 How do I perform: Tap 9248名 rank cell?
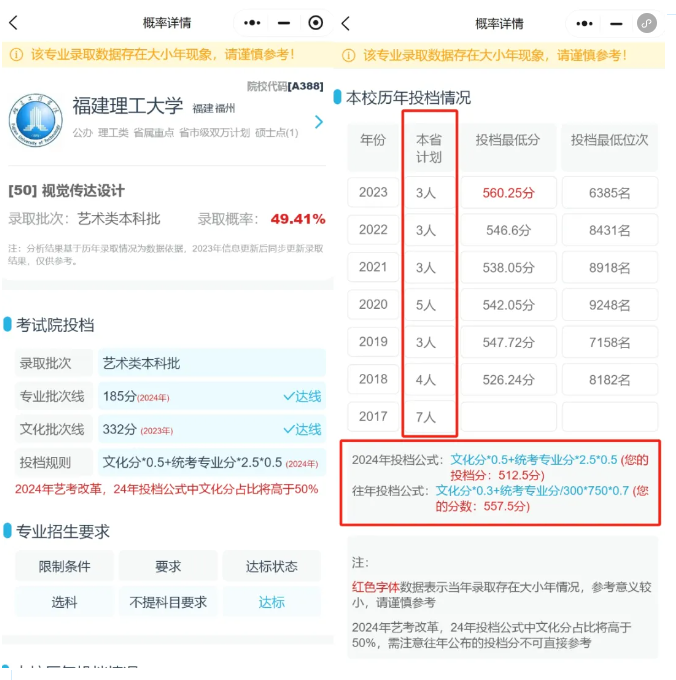[x=610, y=304]
